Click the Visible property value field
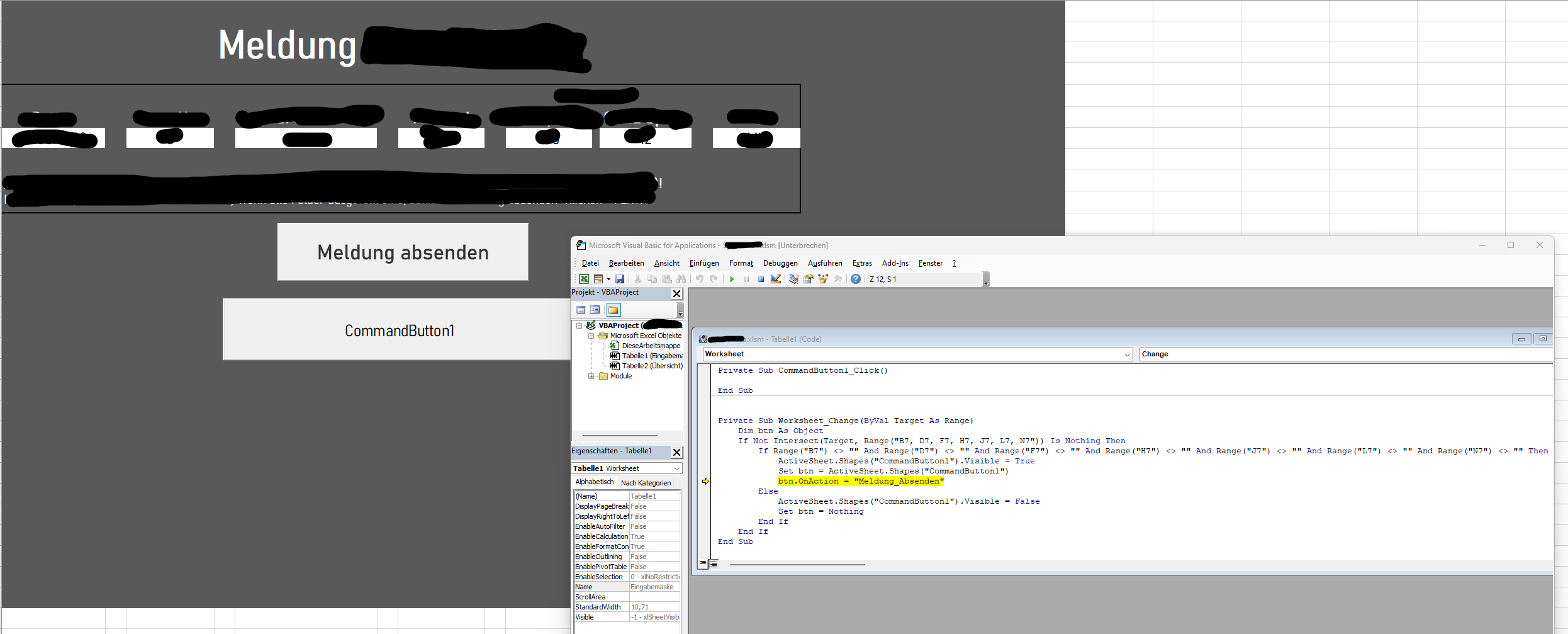The height and width of the screenshot is (634, 1568). [x=654, y=617]
